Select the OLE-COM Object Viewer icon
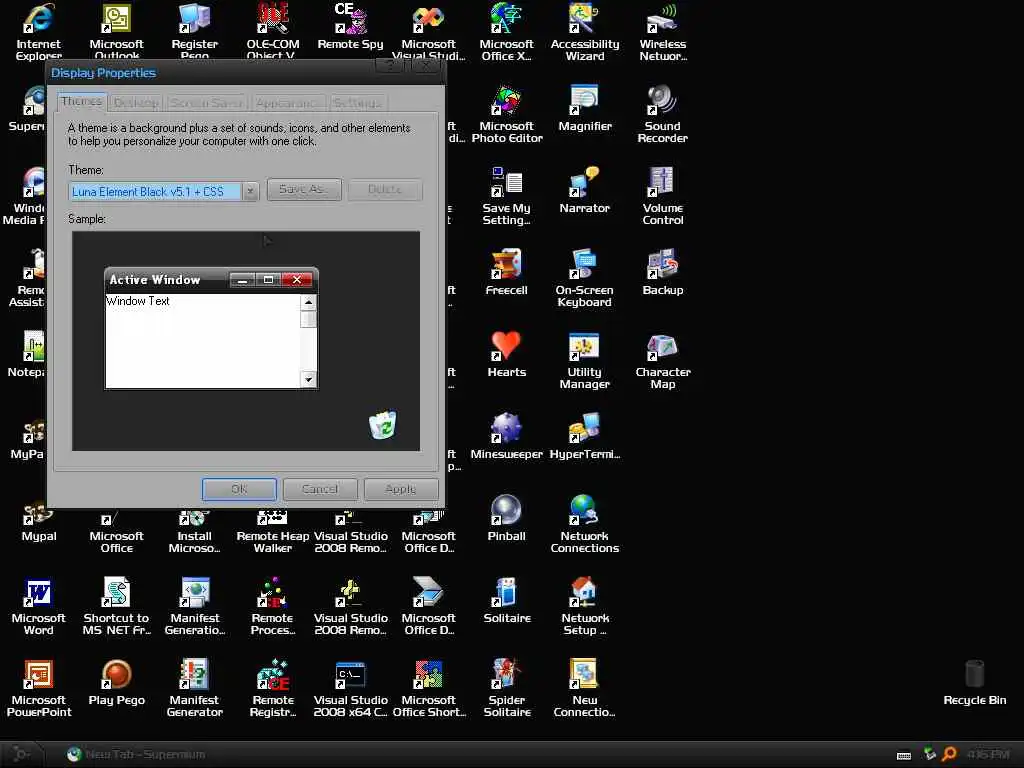Screen dimensions: 1024x768 pyautogui.click(x=273, y=31)
